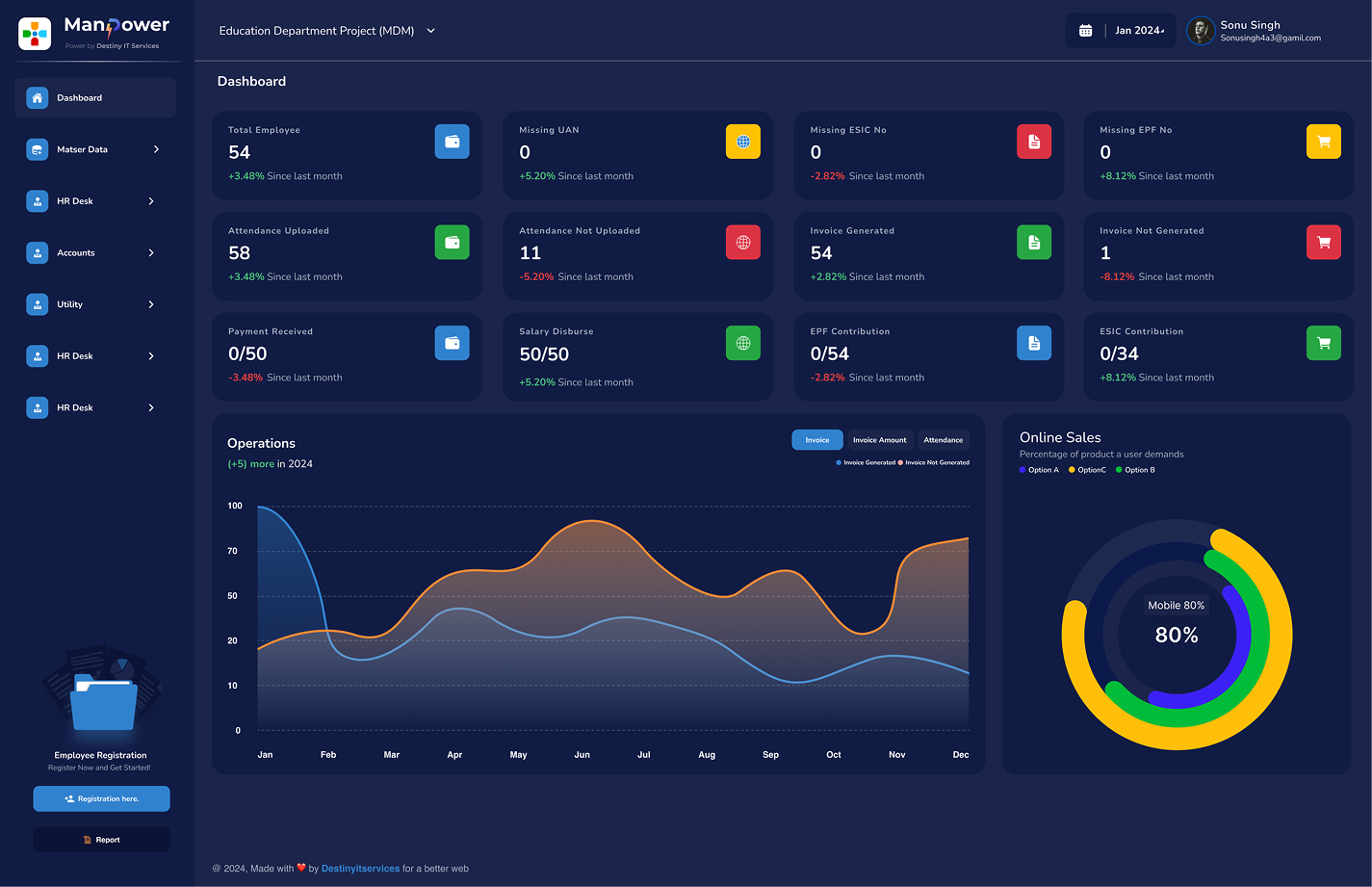Toggle the Invoice Not Generated legend series
Viewport: 1372px width, 887px height.
(934, 462)
